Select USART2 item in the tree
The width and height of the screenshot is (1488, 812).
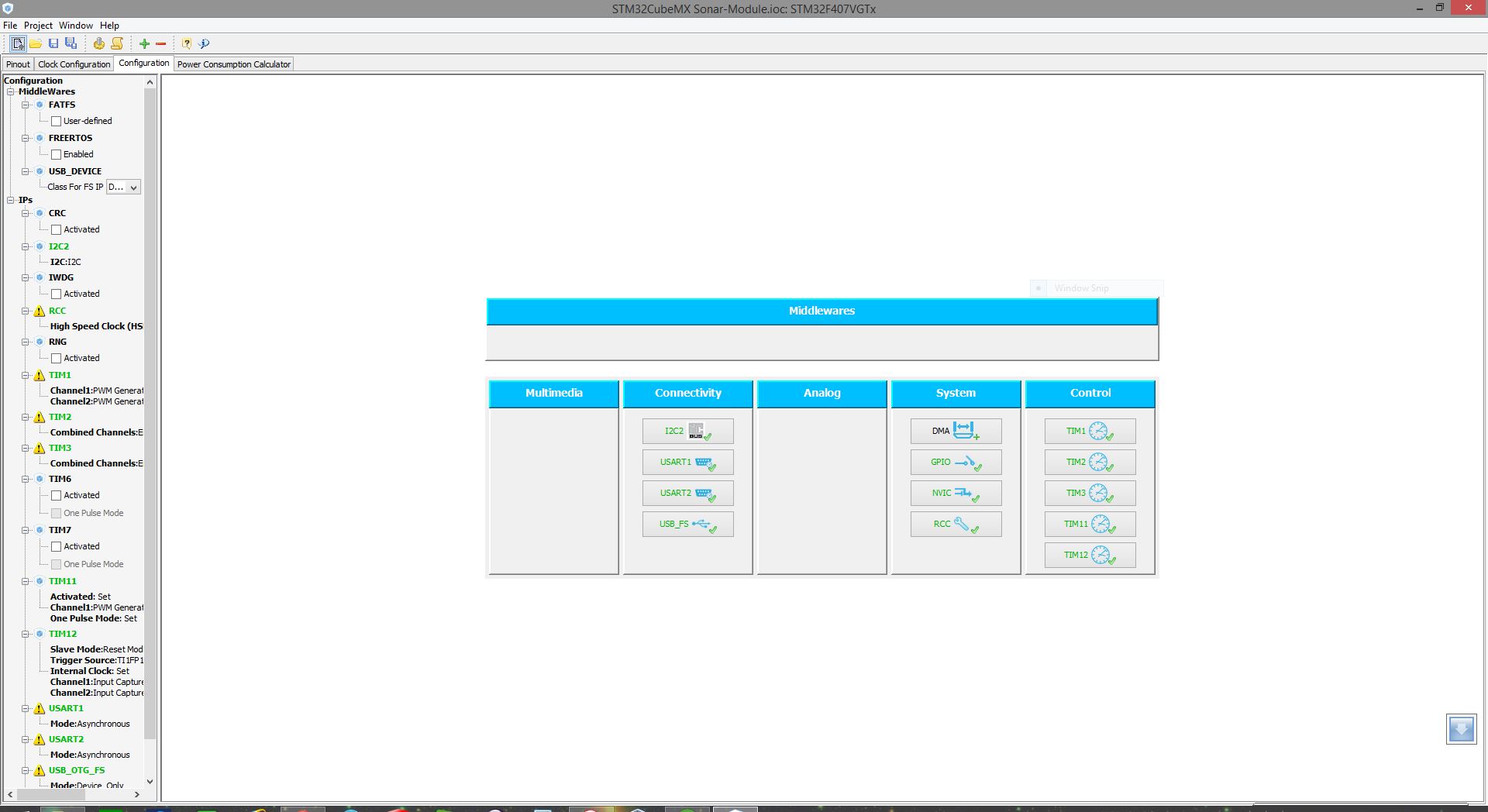66,739
